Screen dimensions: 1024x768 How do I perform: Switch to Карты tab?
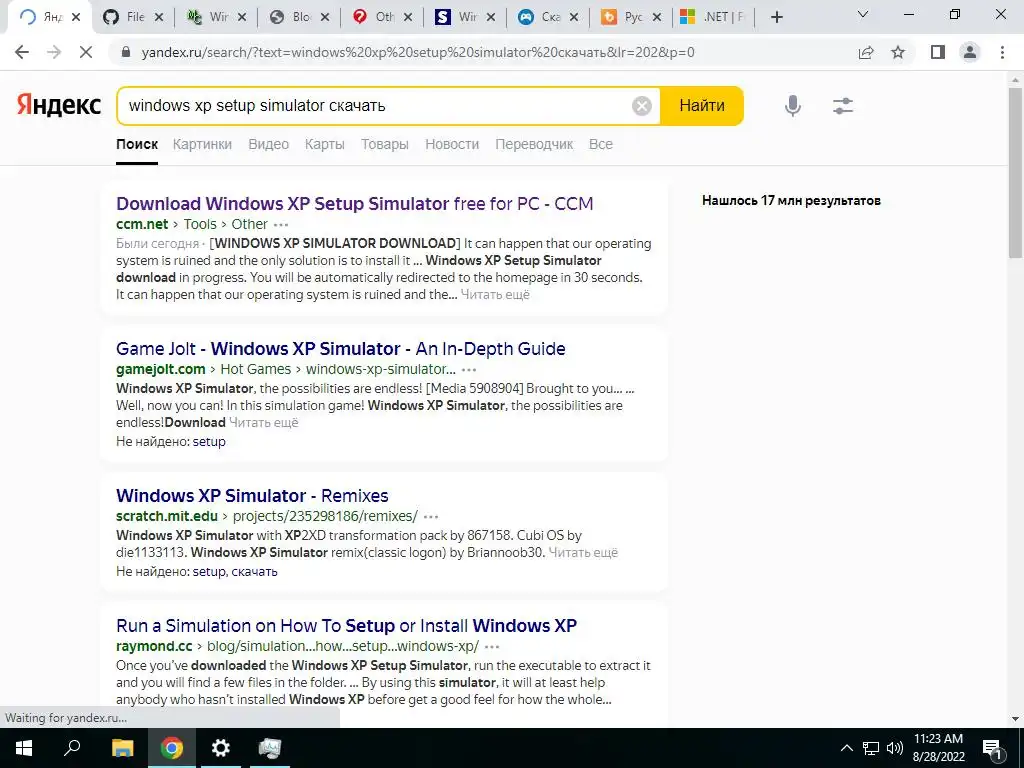tap(325, 144)
